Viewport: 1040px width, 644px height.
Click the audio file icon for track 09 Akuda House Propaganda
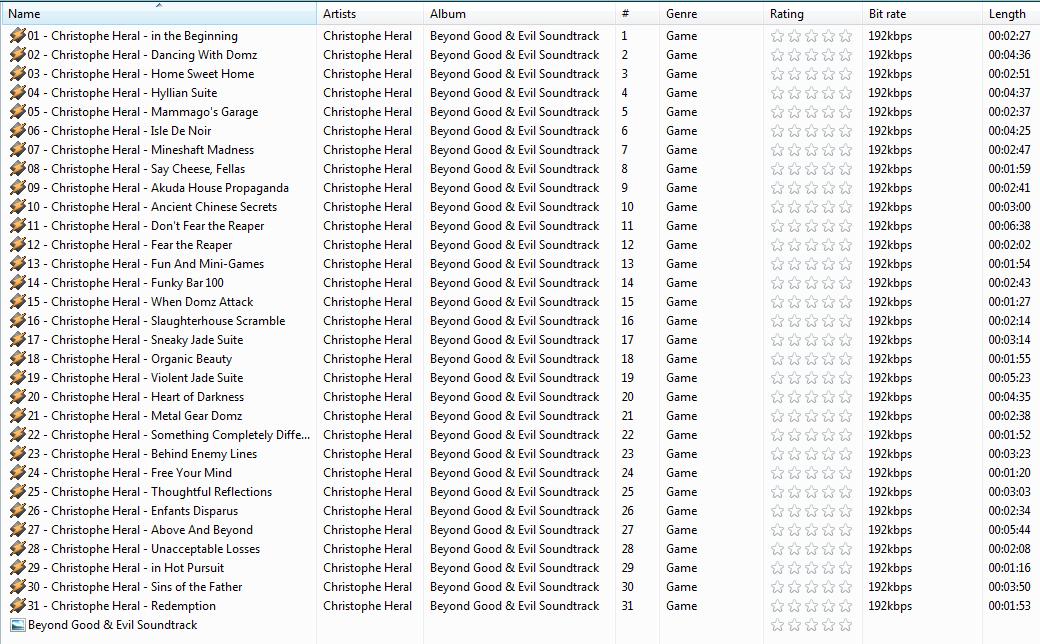point(18,188)
